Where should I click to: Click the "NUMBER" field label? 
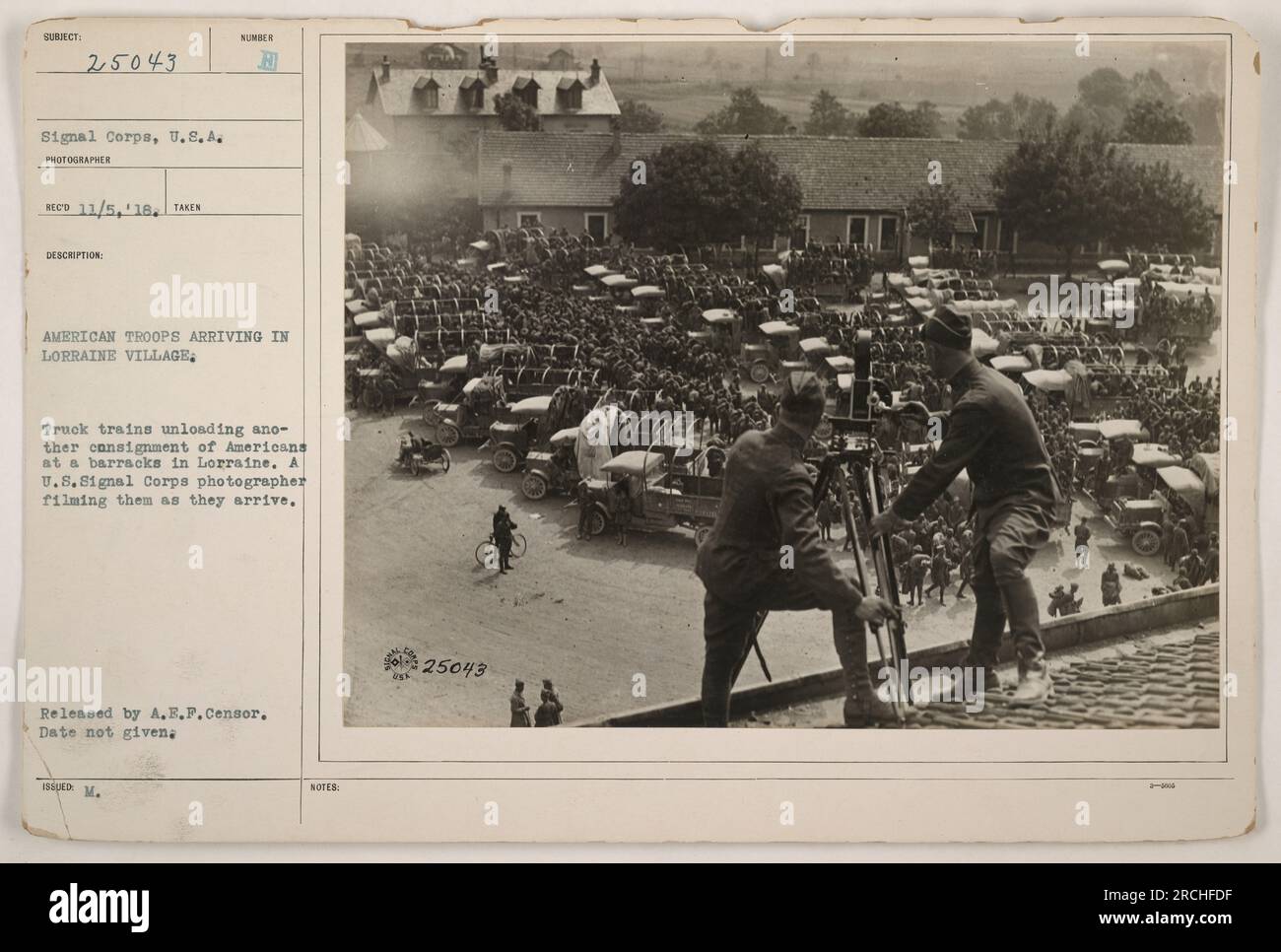pos(255,35)
